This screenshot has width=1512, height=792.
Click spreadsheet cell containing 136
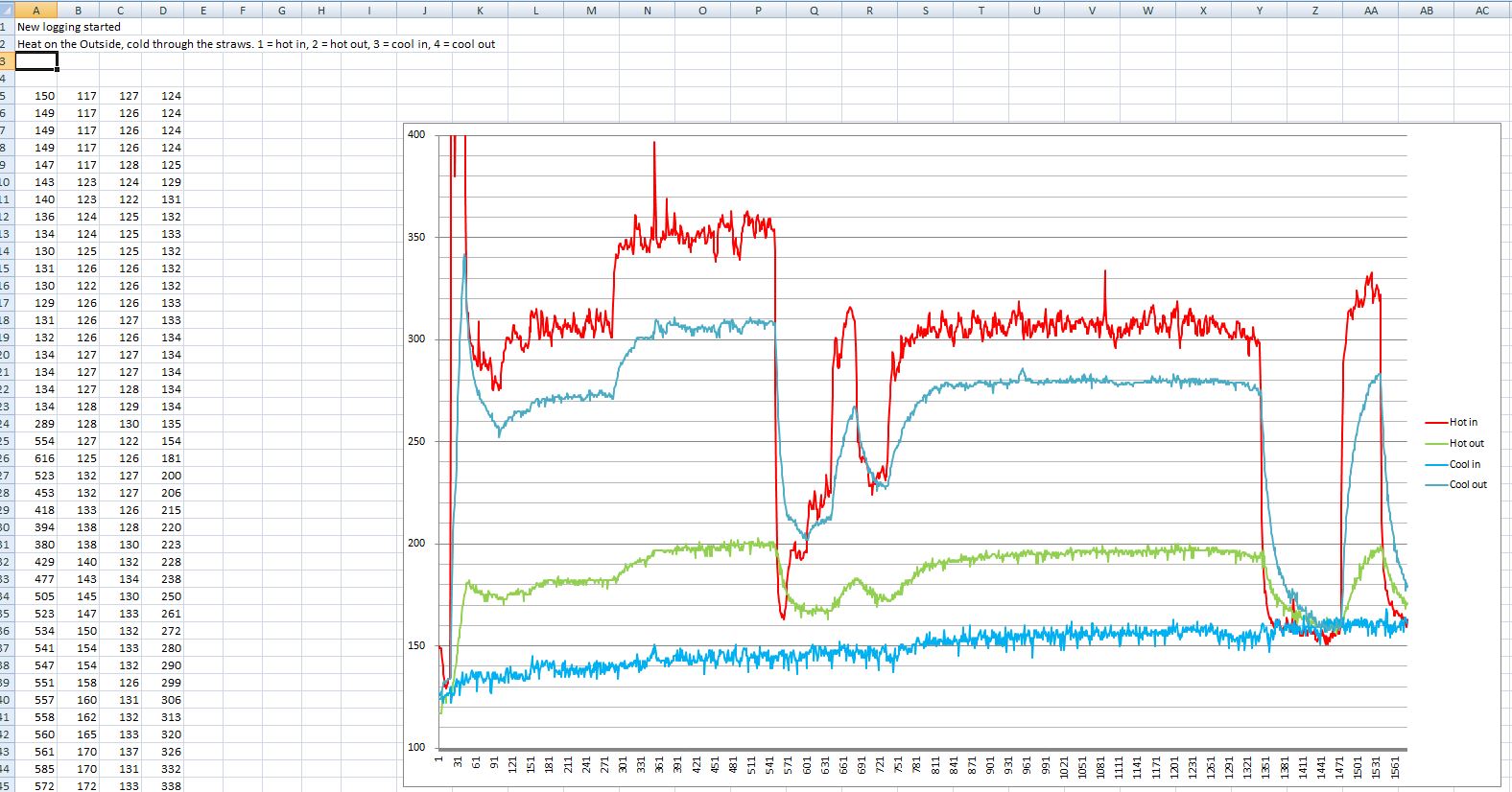pyautogui.click(x=36, y=217)
